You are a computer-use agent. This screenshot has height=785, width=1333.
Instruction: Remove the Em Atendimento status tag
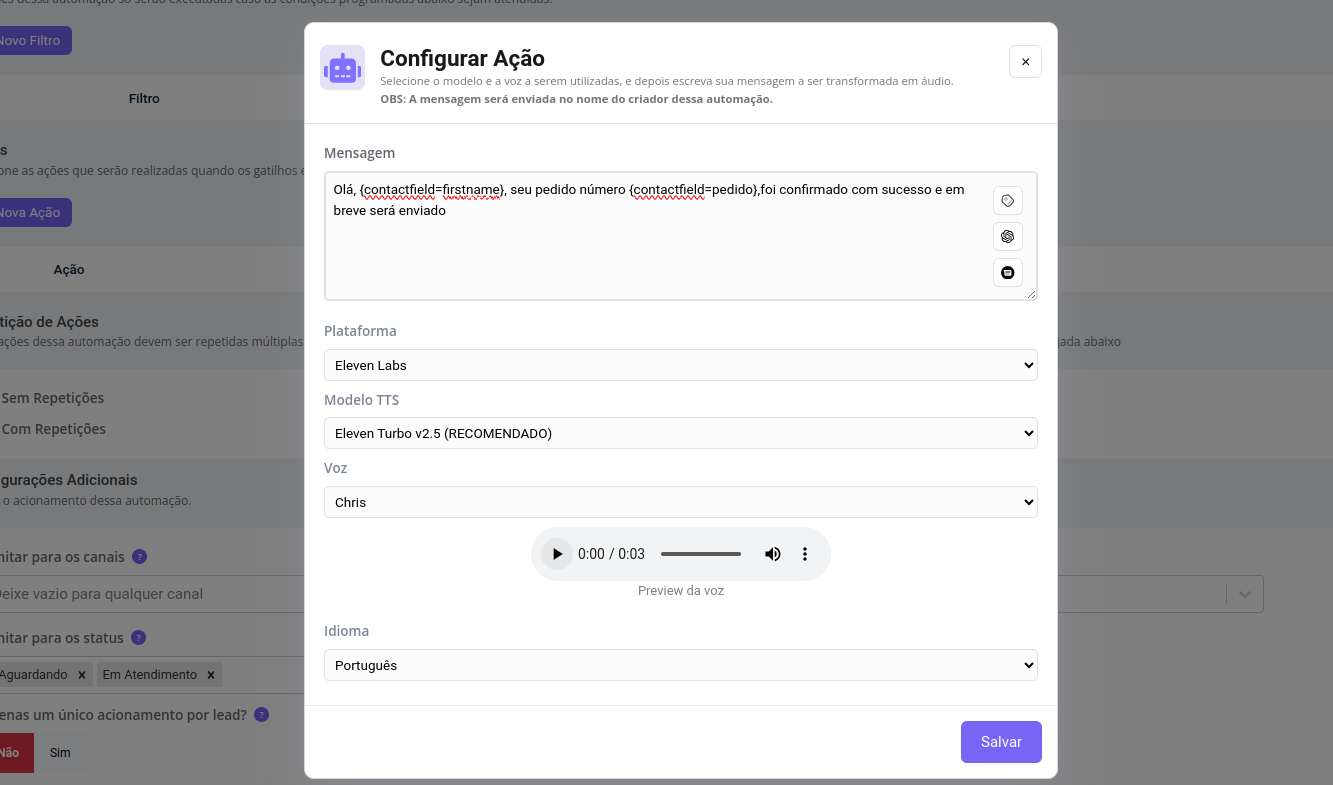tap(211, 675)
